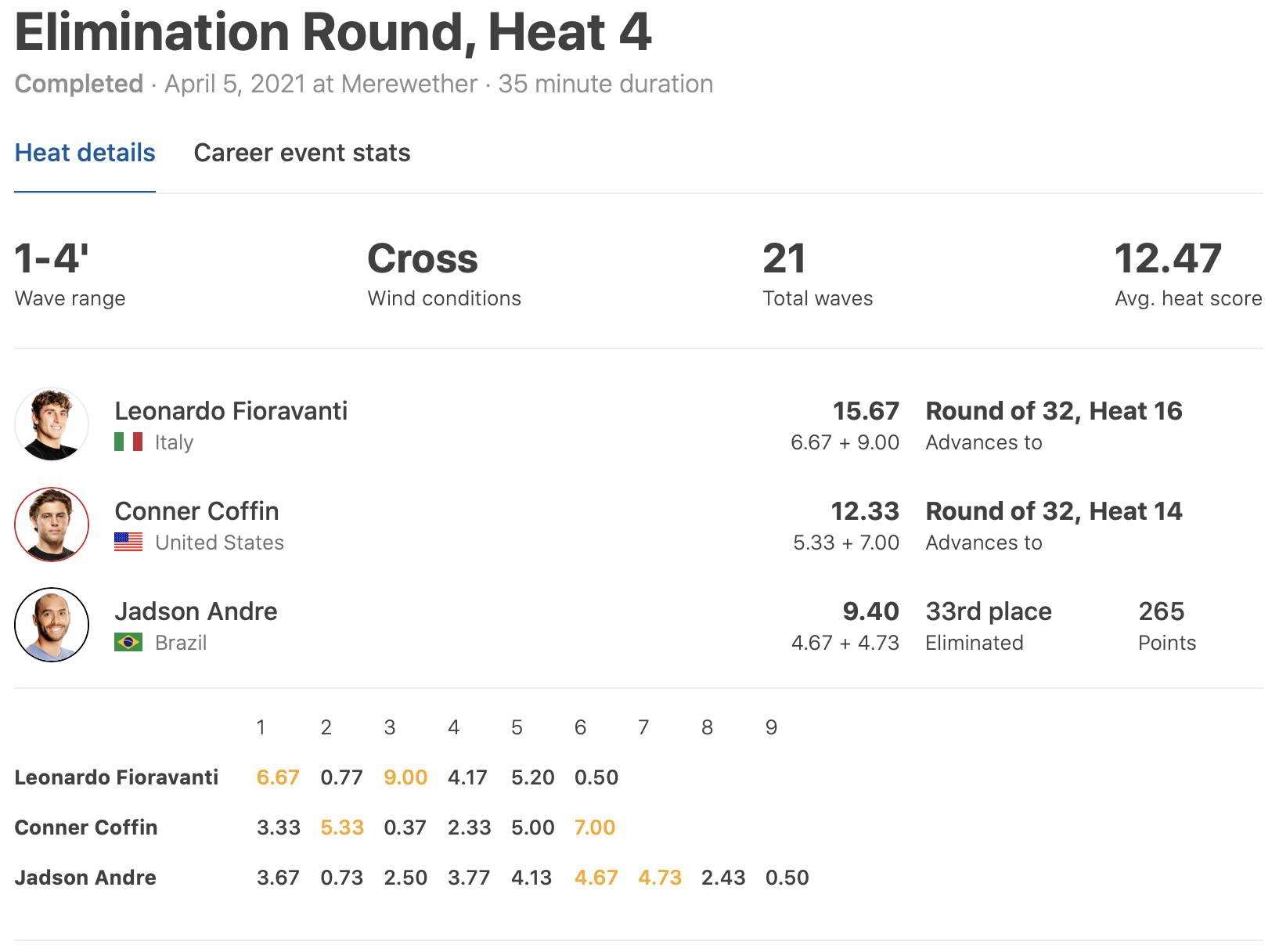Click the 33rd place result text
The width and height of the screenshot is (1279, 952).
(x=989, y=611)
